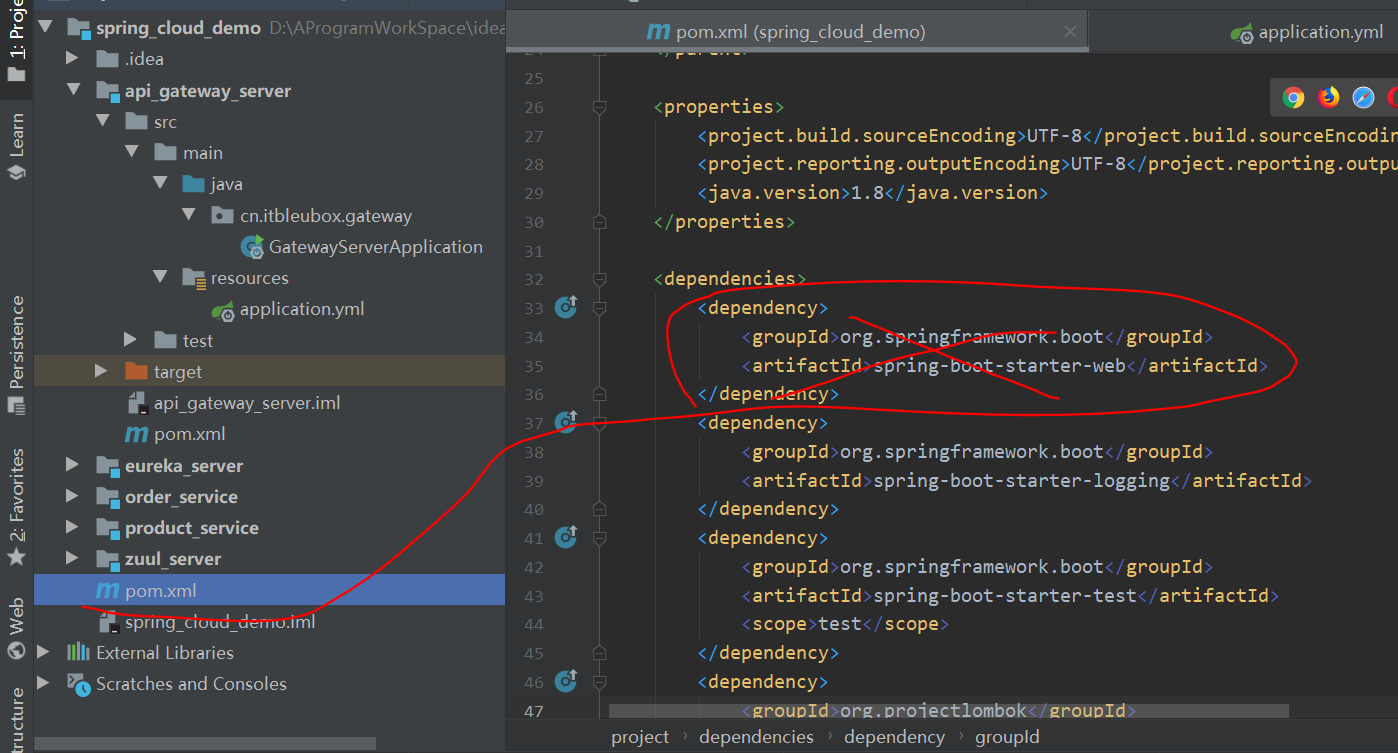Click the spring-boot-starter-web artifactId text

pos(1000,365)
